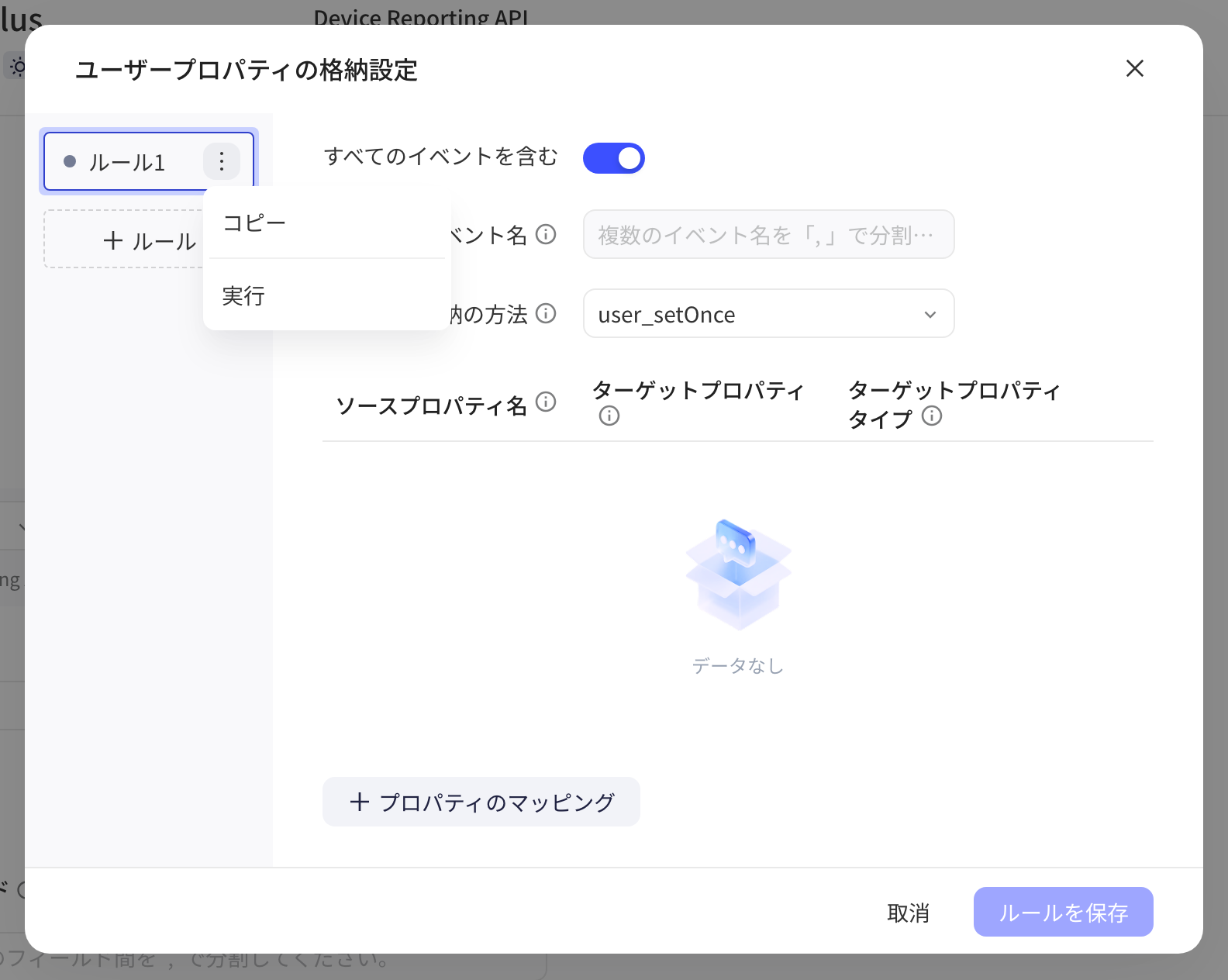Choose コピー from the rule context menu
This screenshot has height=980, width=1228.
(327, 223)
